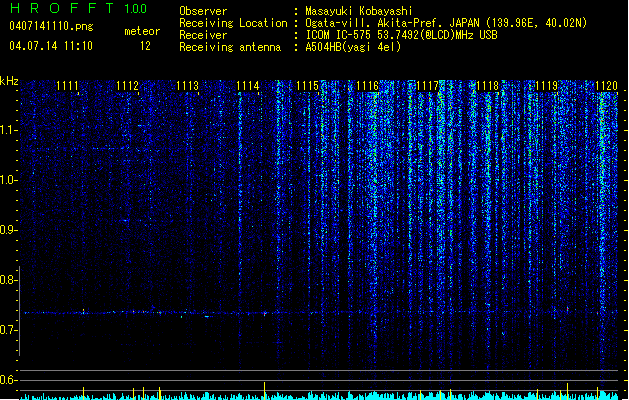Click the meteor label

[x=142, y=31]
